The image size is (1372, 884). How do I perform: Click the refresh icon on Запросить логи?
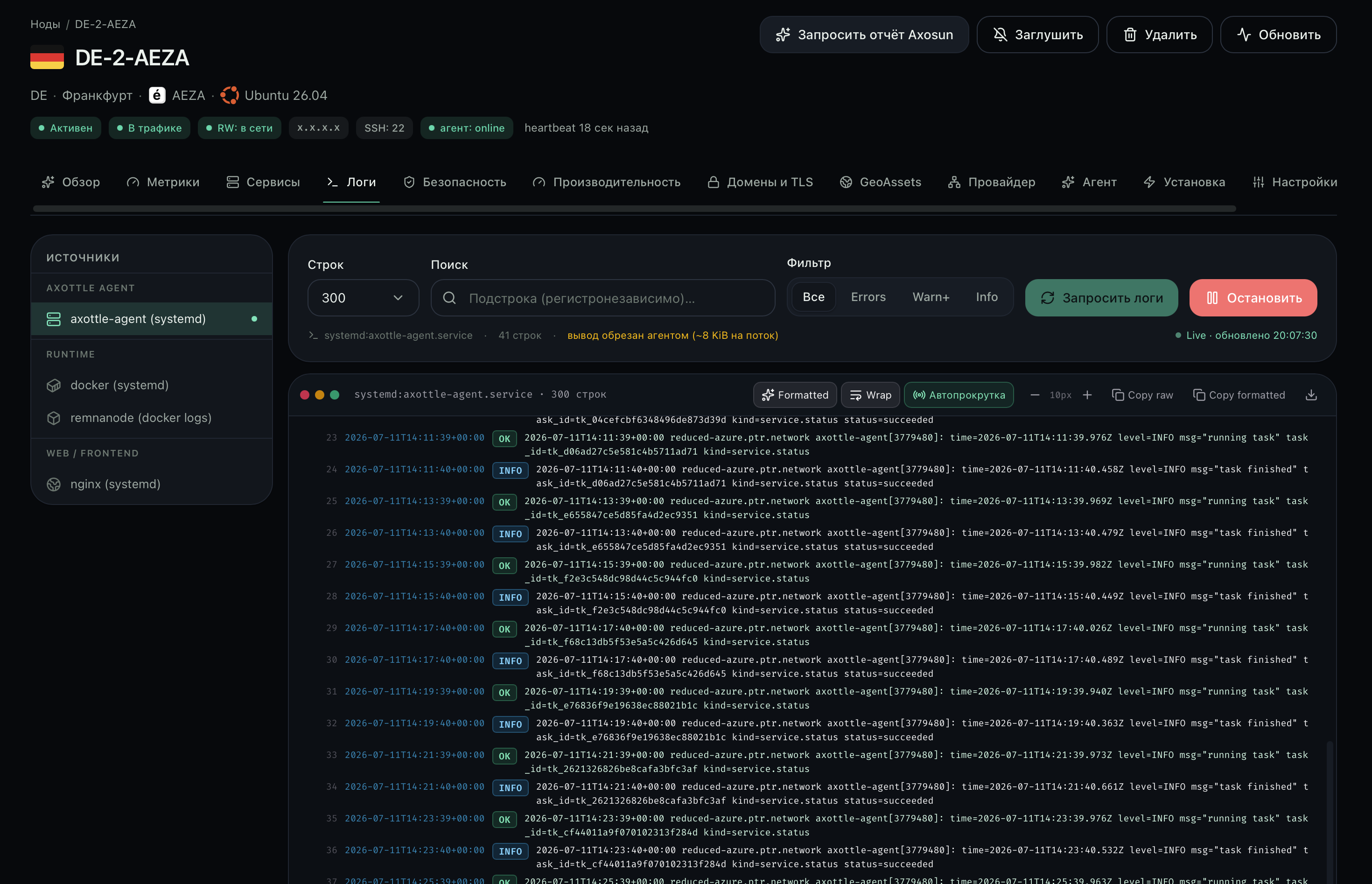[1048, 298]
